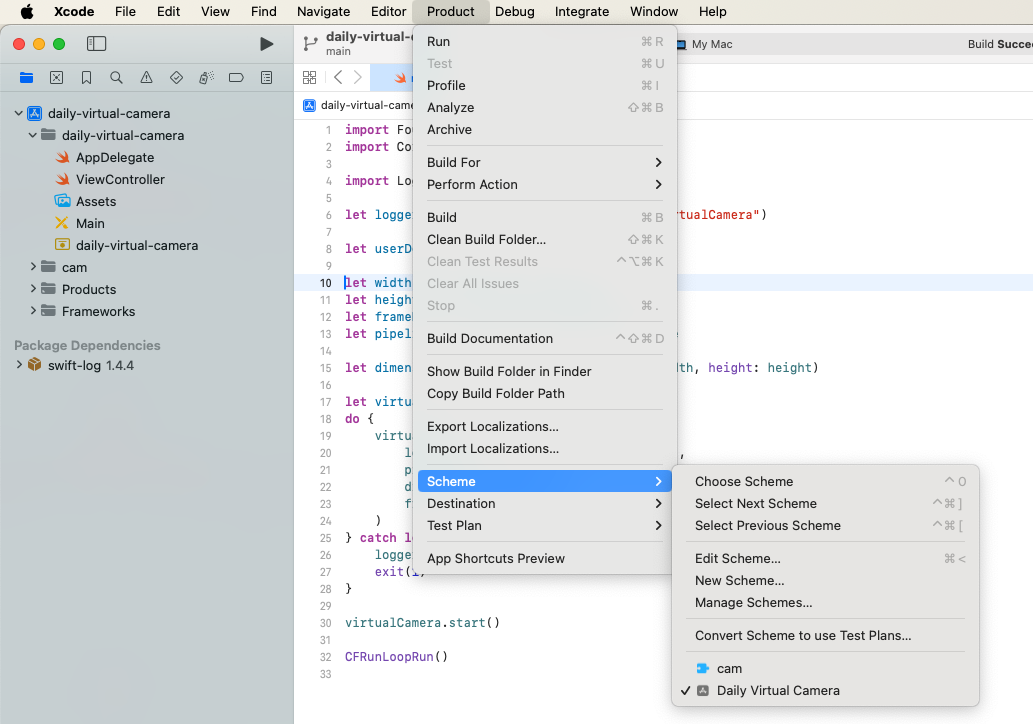Screen dimensions: 1033x724
Task: Click the Run play button in toolbar
Action: (x=266, y=43)
